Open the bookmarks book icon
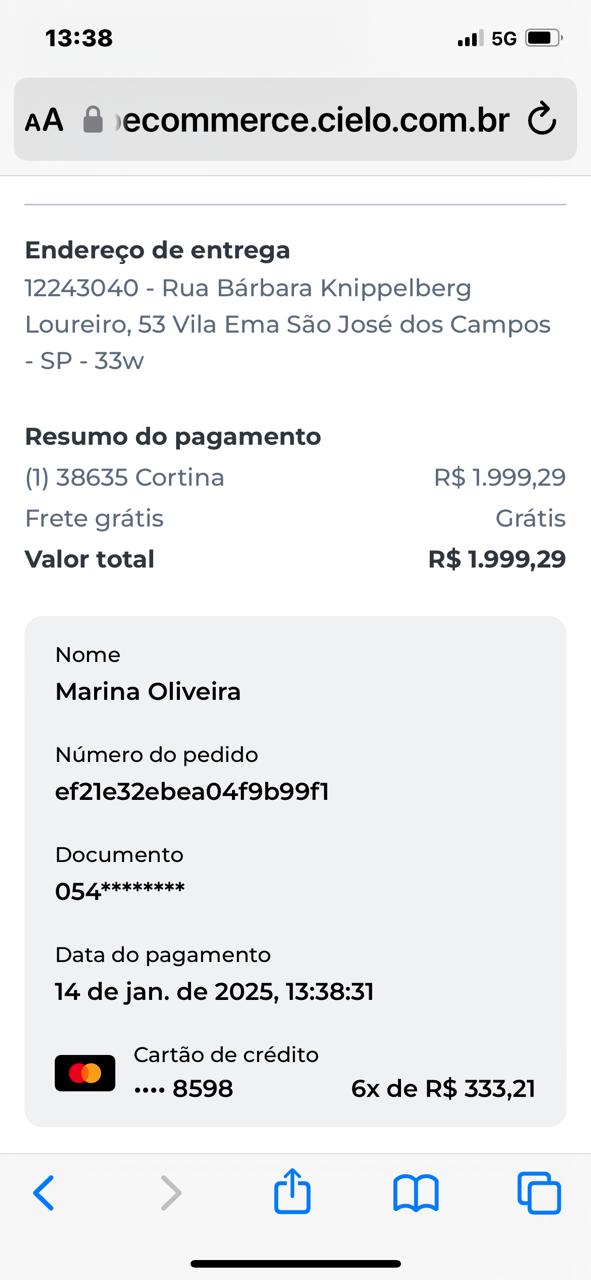The width and height of the screenshot is (591, 1280). tap(416, 1193)
